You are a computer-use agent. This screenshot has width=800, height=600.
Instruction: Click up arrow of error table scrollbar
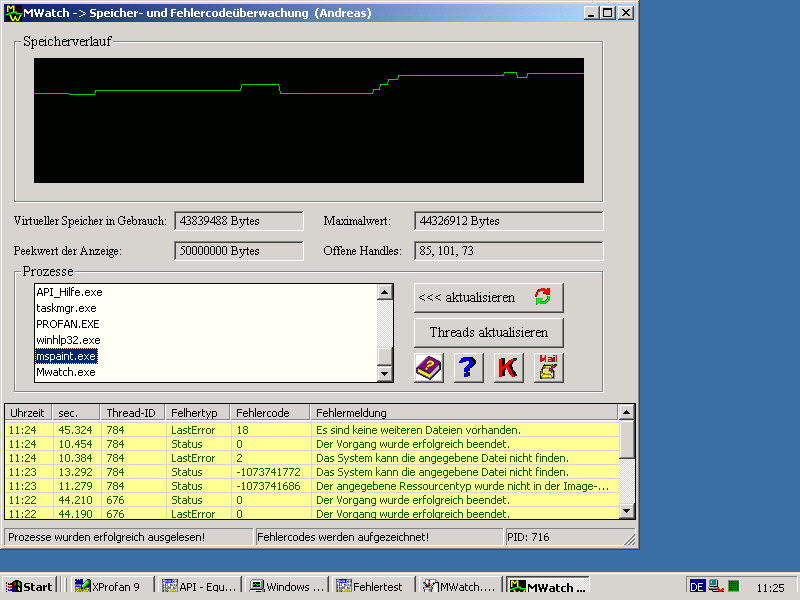tap(627, 412)
